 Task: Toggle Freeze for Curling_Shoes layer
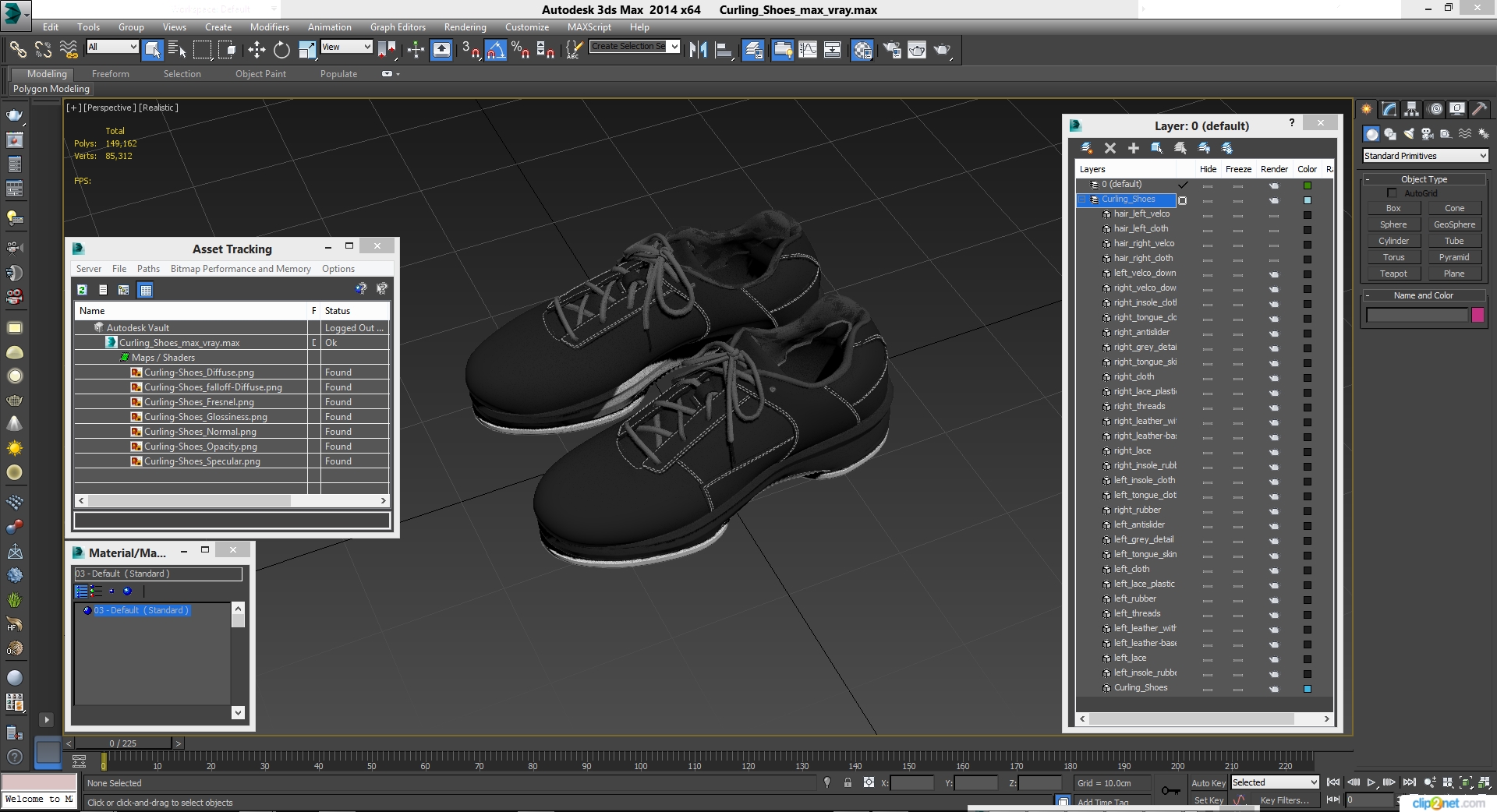click(x=1238, y=201)
